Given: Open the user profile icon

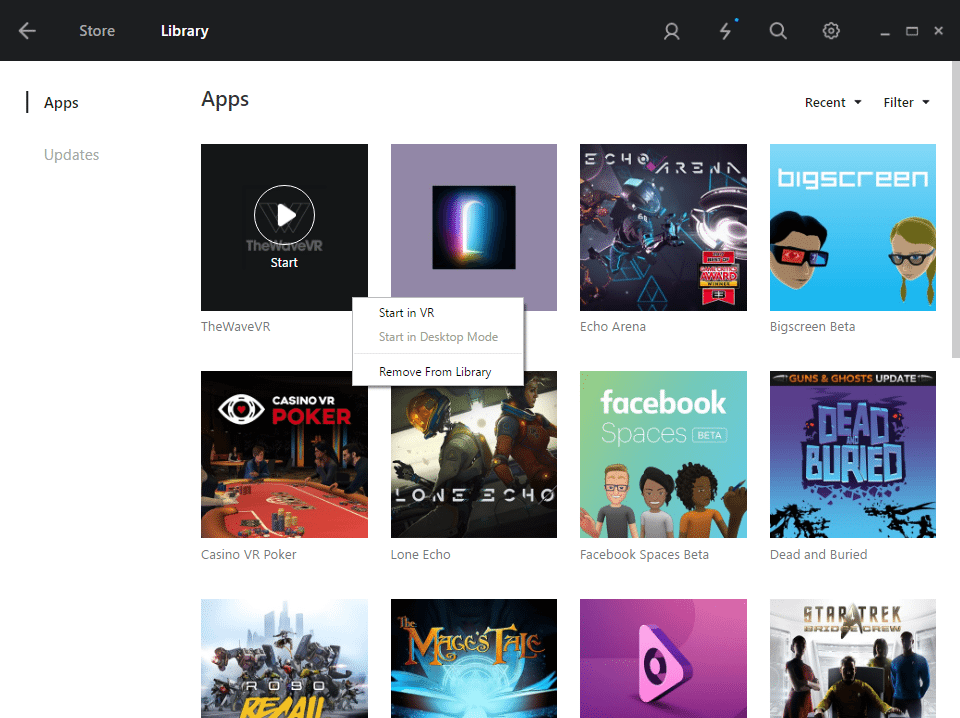Looking at the screenshot, I should coord(672,31).
